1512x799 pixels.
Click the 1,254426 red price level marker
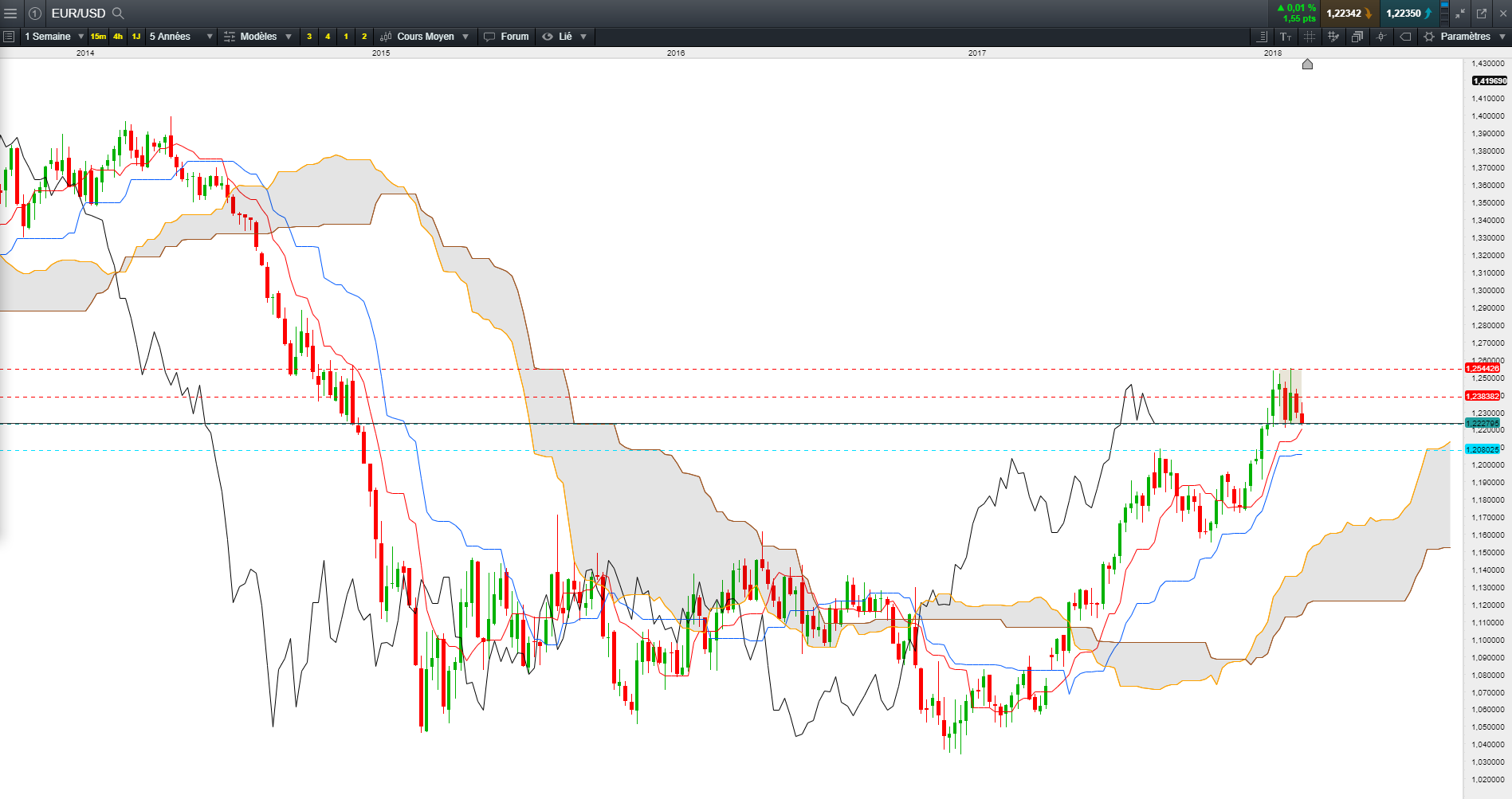(x=1482, y=368)
